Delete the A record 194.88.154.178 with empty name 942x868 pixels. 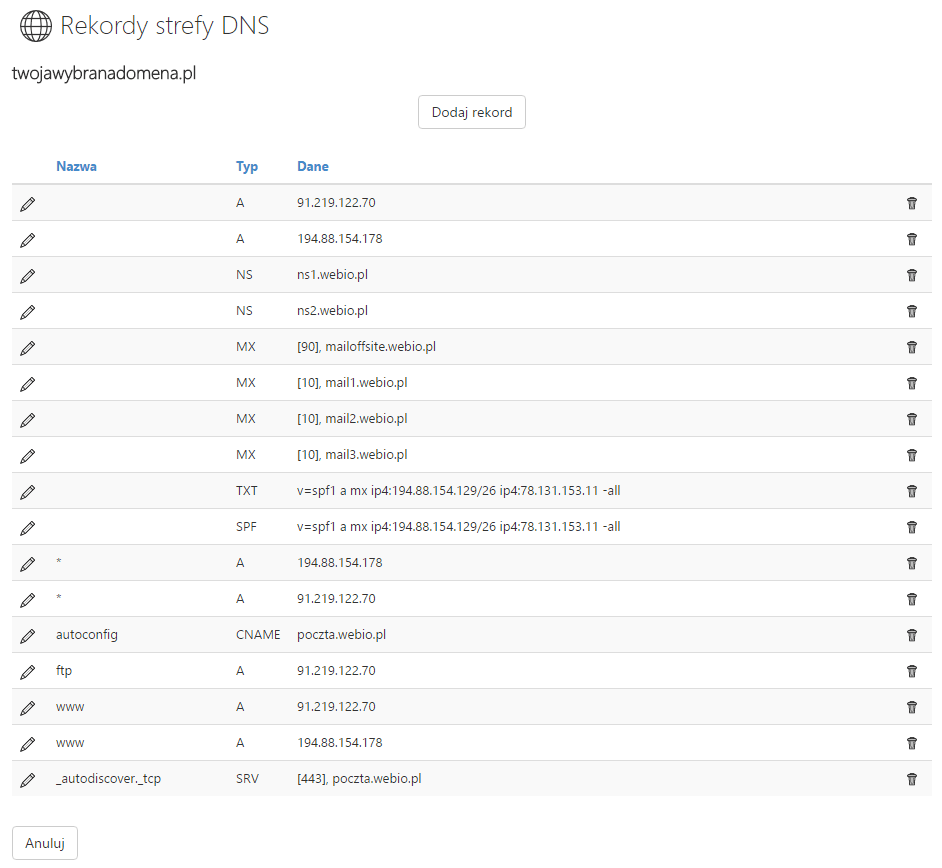click(911, 239)
